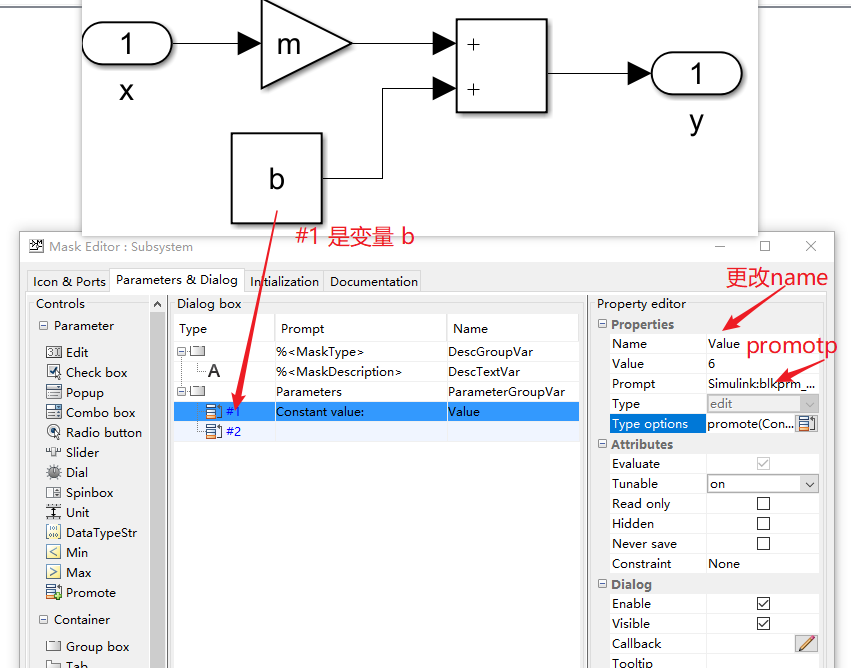The image size is (851, 668).
Task: Add a Slider control
Action: pyautogui.click(x=72, y=453)
